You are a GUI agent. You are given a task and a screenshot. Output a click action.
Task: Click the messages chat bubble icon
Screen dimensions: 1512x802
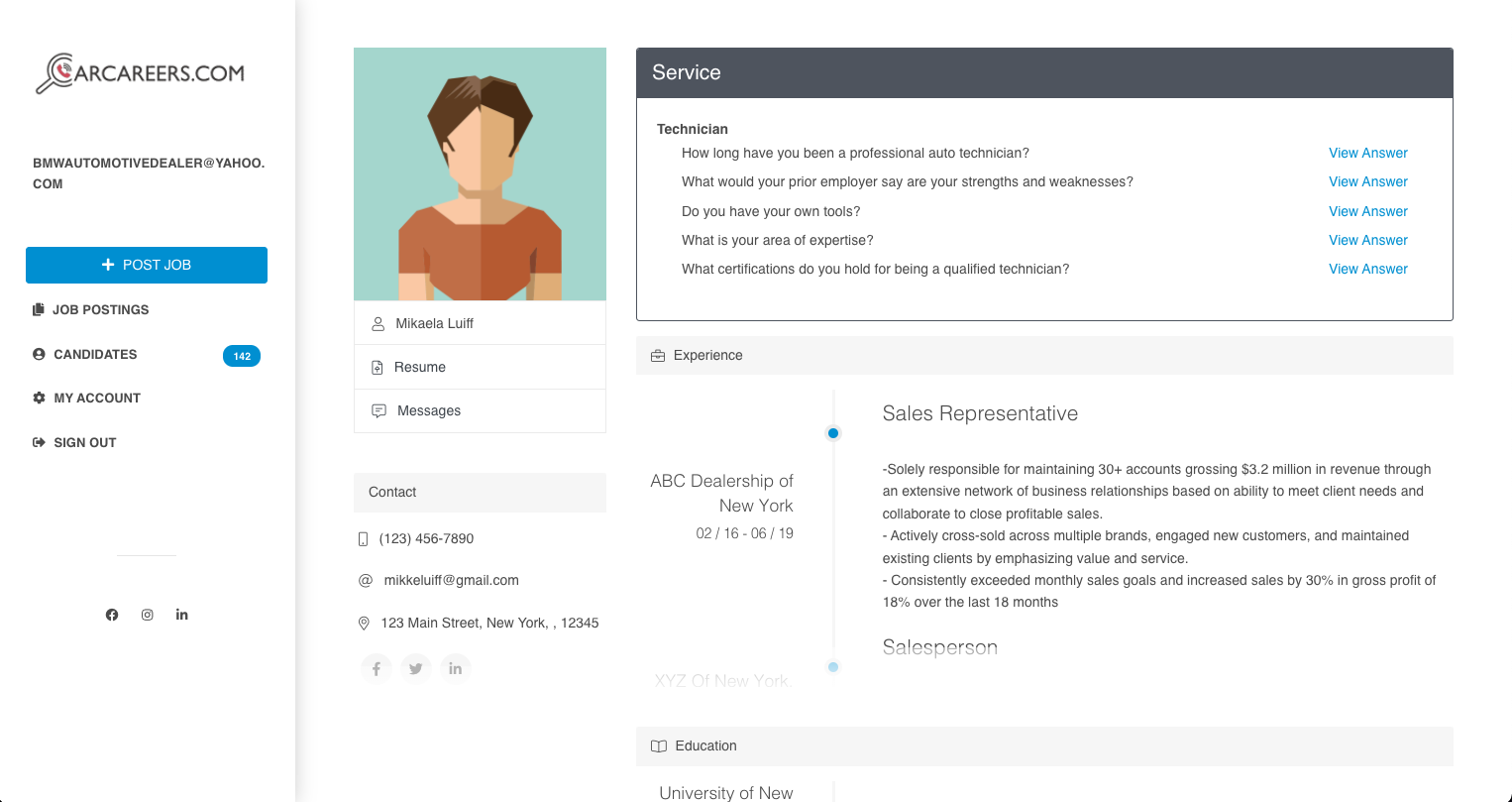378,410
